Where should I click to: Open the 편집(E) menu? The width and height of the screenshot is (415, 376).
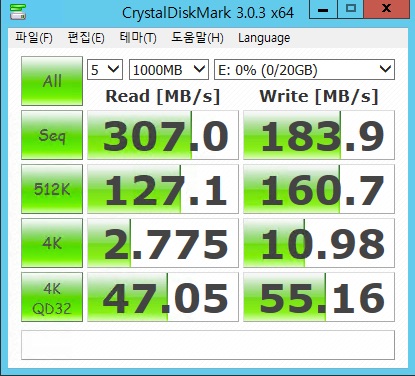tap(86, 38)
